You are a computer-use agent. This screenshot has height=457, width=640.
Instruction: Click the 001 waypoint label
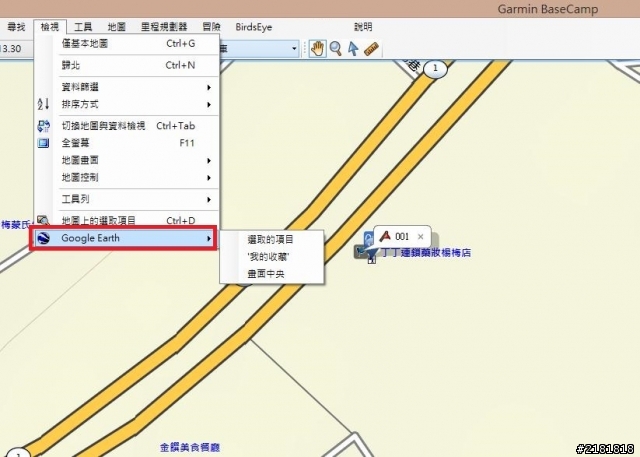tap(402, 237)
